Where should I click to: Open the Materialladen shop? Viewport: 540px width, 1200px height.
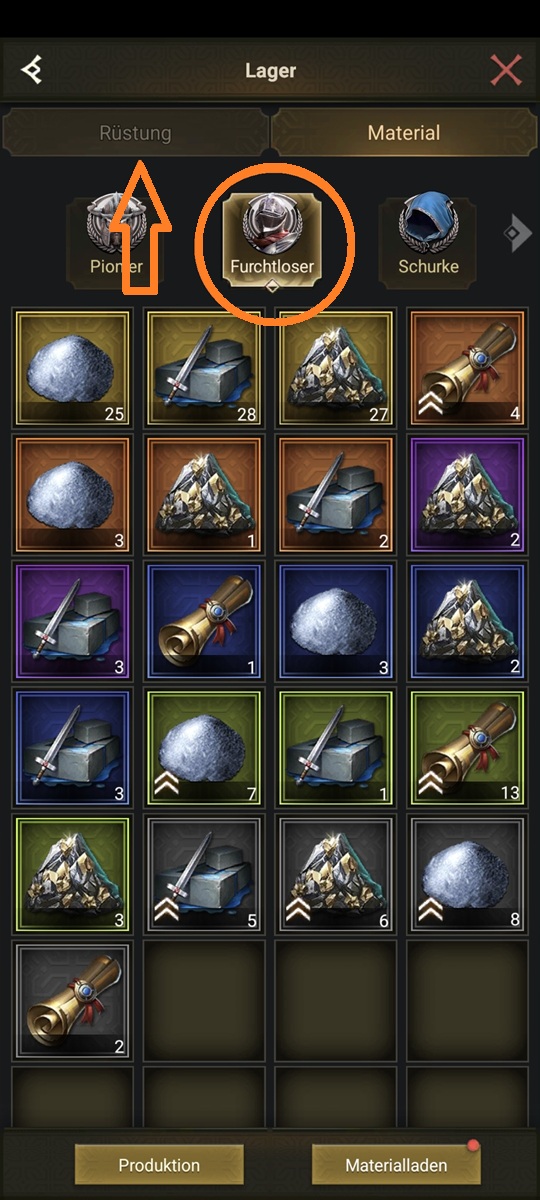pyautogui.click(x=396, y=1165)
